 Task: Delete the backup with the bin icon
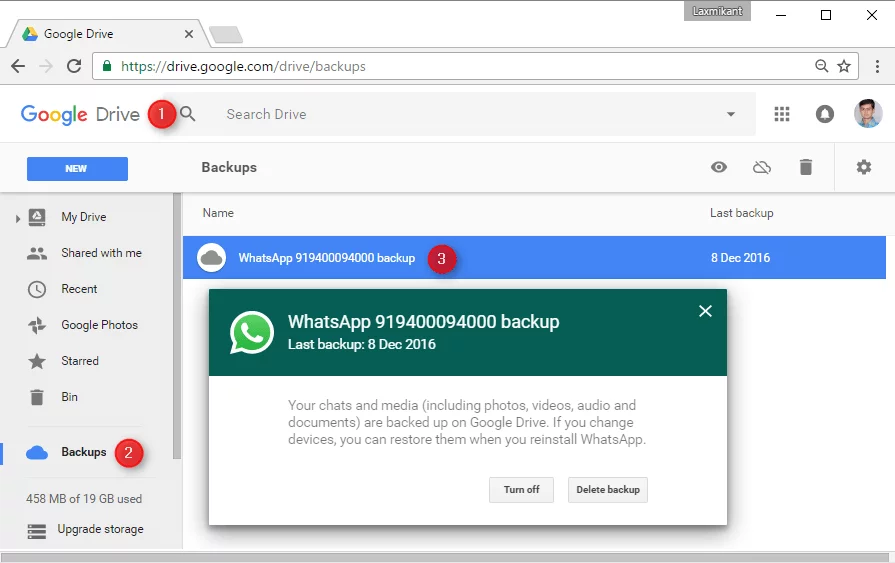[805, 167]
